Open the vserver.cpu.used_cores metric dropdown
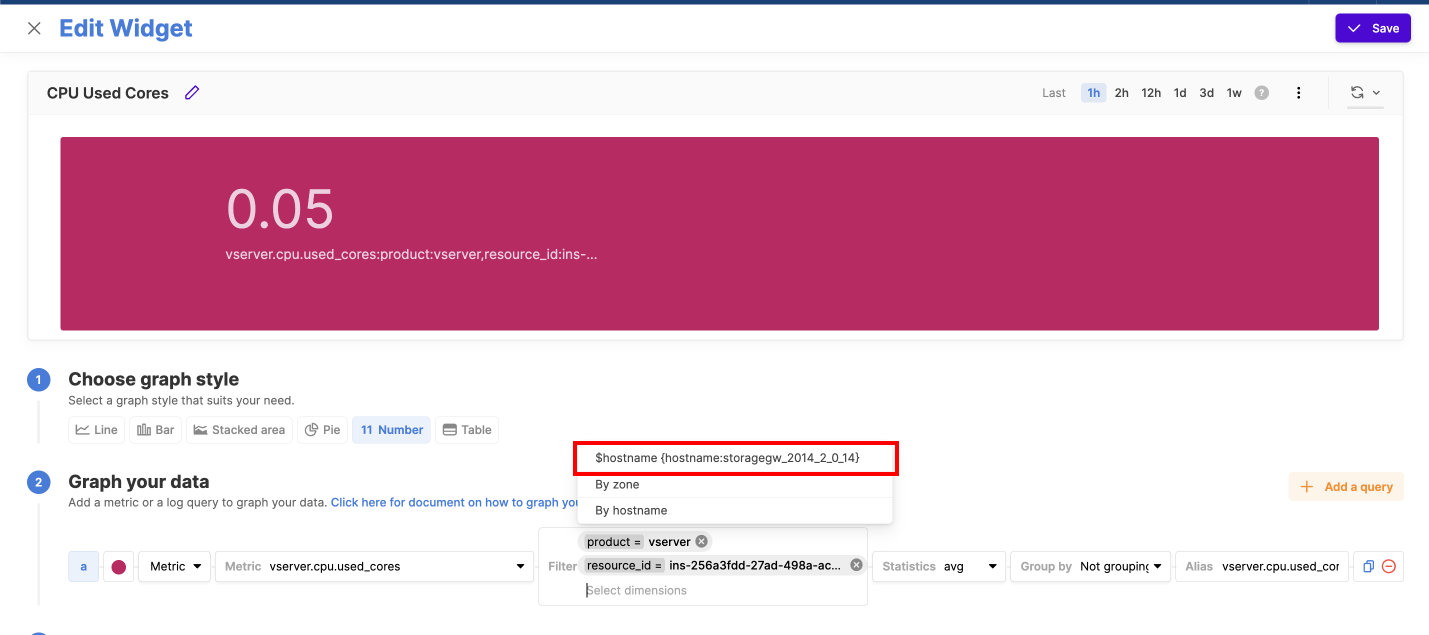 (375, 566)
